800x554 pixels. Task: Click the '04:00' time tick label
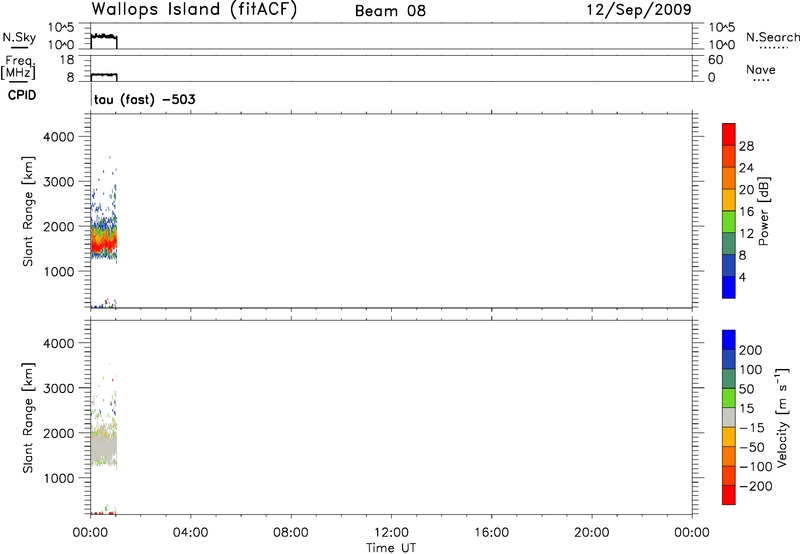[190, 533]
